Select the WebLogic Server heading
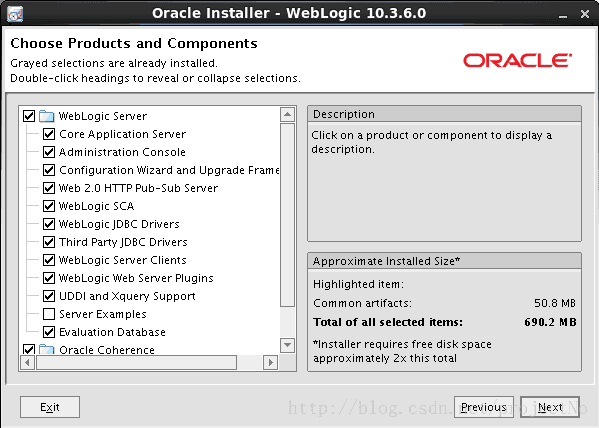Image resolution: width=599 pixels, height=428 pixels. (103, 116)
